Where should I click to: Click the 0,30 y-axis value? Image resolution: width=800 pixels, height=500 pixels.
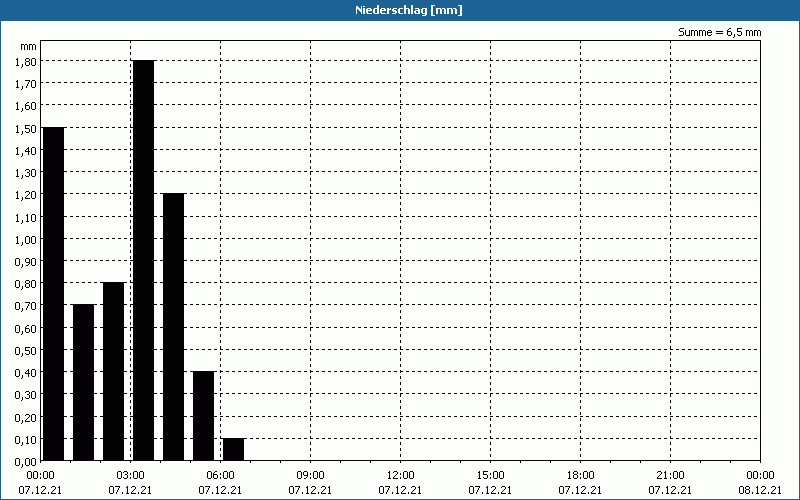point(26,395)
